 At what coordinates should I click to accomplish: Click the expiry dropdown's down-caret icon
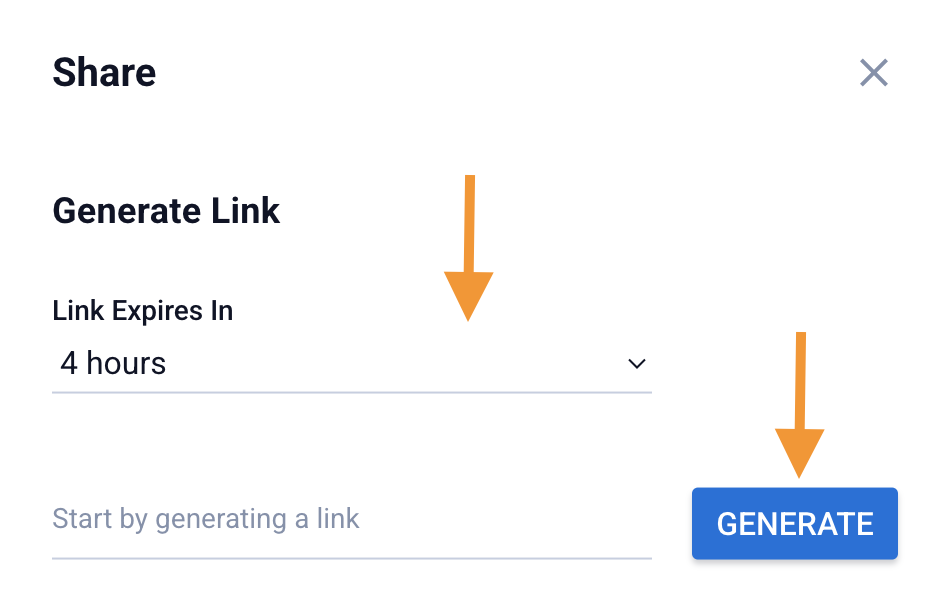[636, 364]
